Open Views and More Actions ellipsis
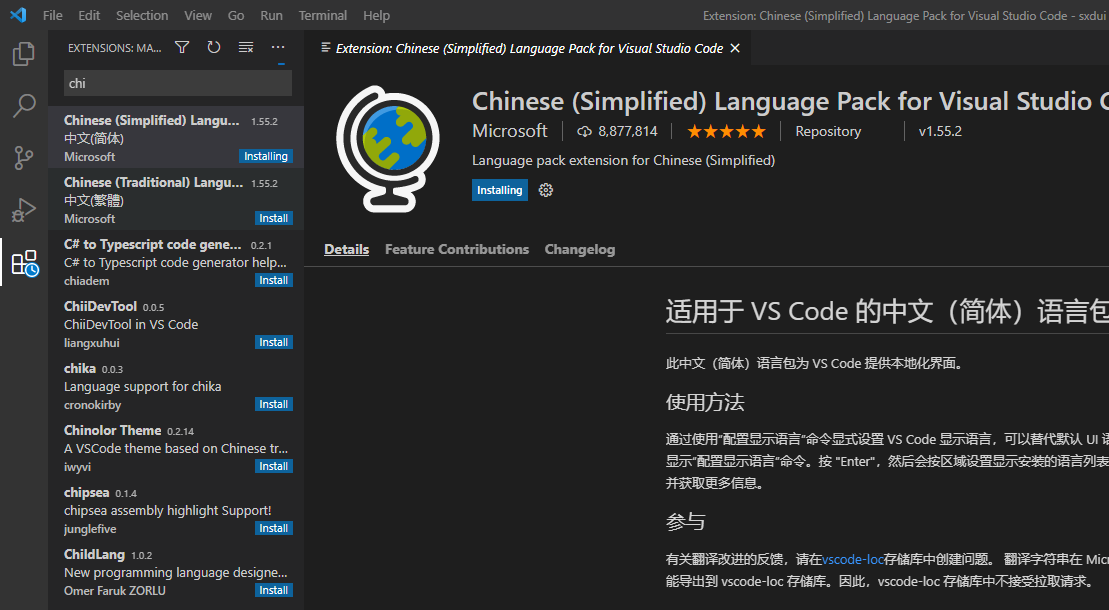Screen dimensions: 1109x610 click(278, 47)
